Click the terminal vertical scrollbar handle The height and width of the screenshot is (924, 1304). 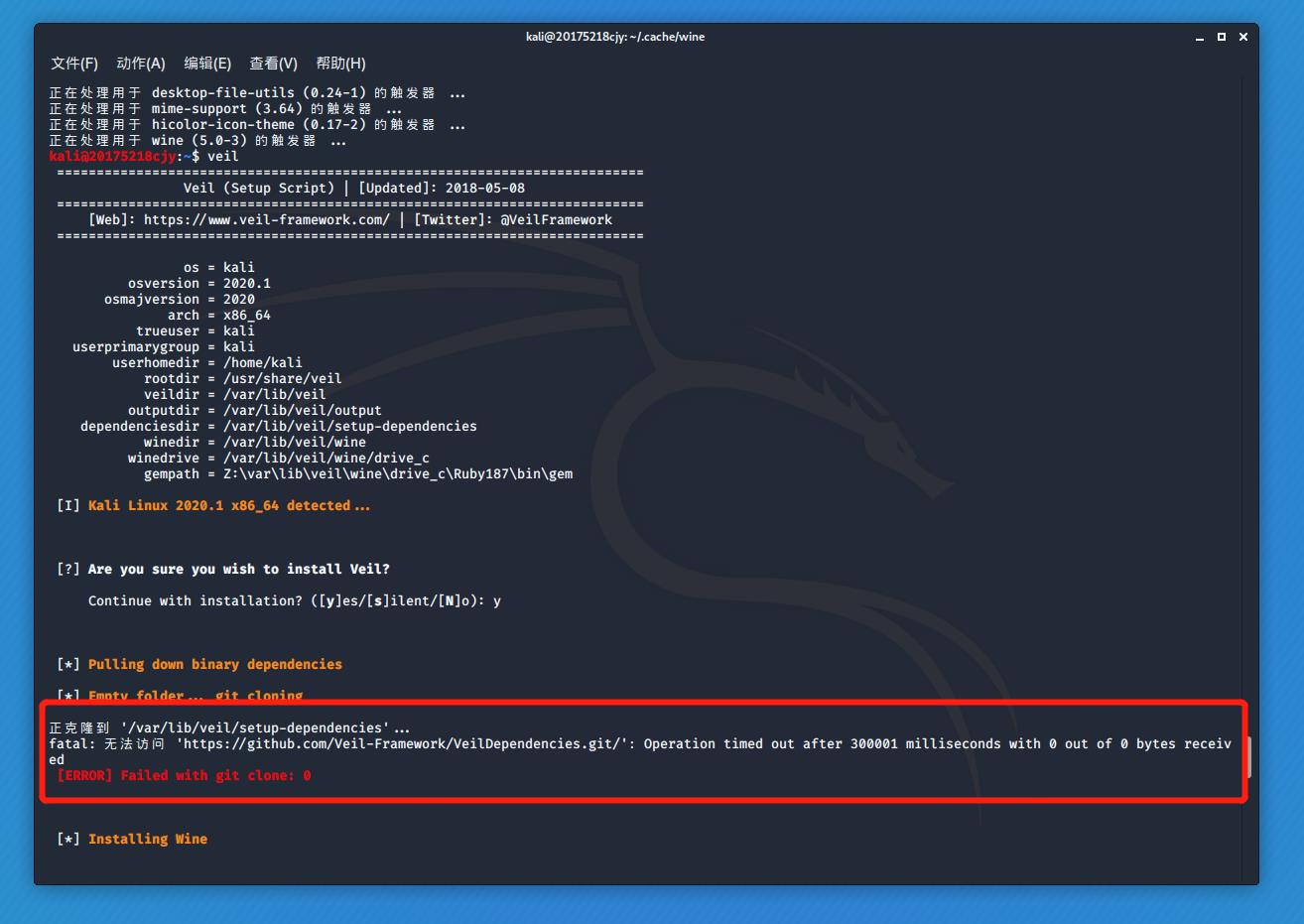(1249, 757)
